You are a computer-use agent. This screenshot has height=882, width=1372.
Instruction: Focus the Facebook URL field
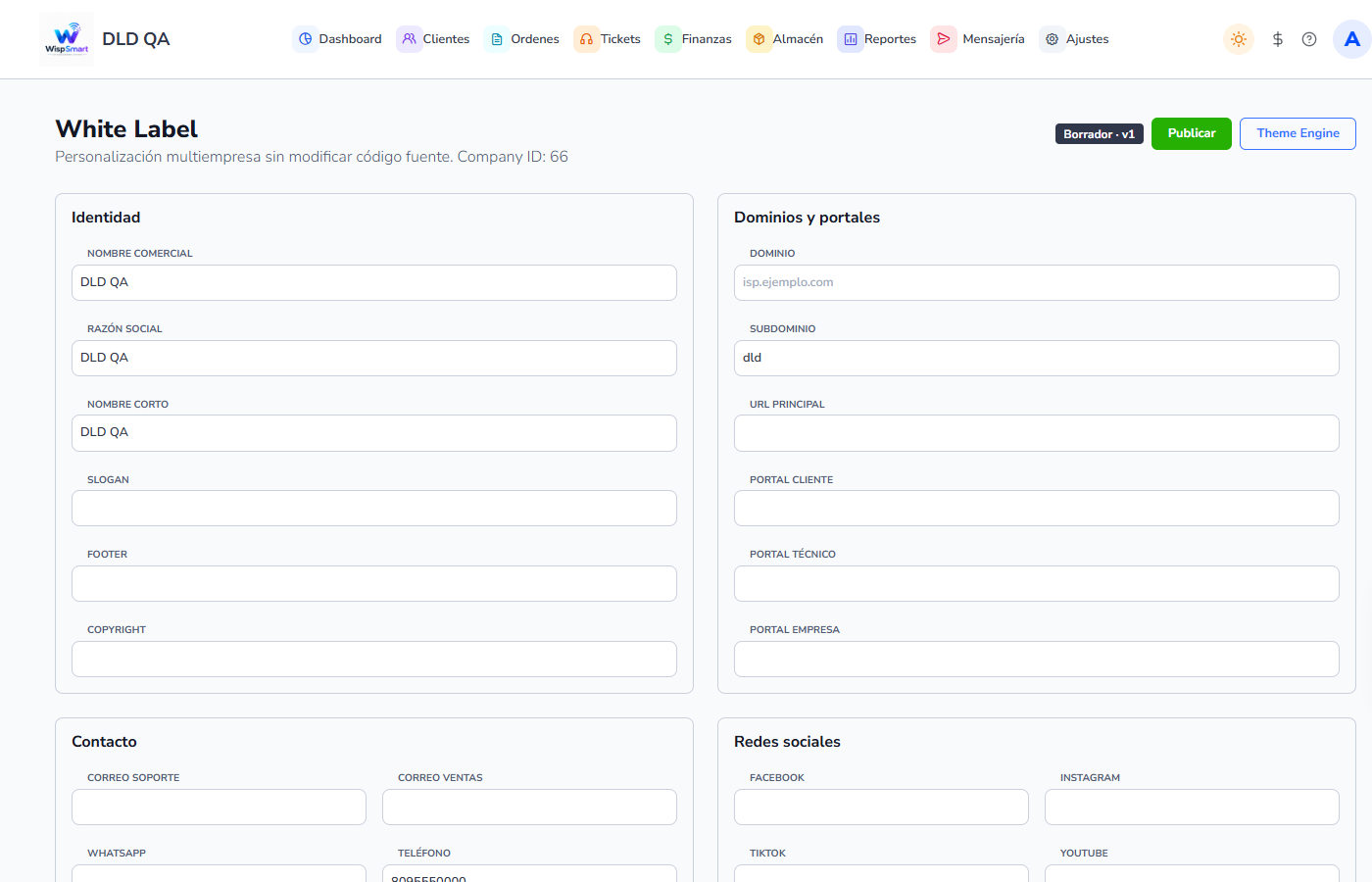(x=881, y=807)
